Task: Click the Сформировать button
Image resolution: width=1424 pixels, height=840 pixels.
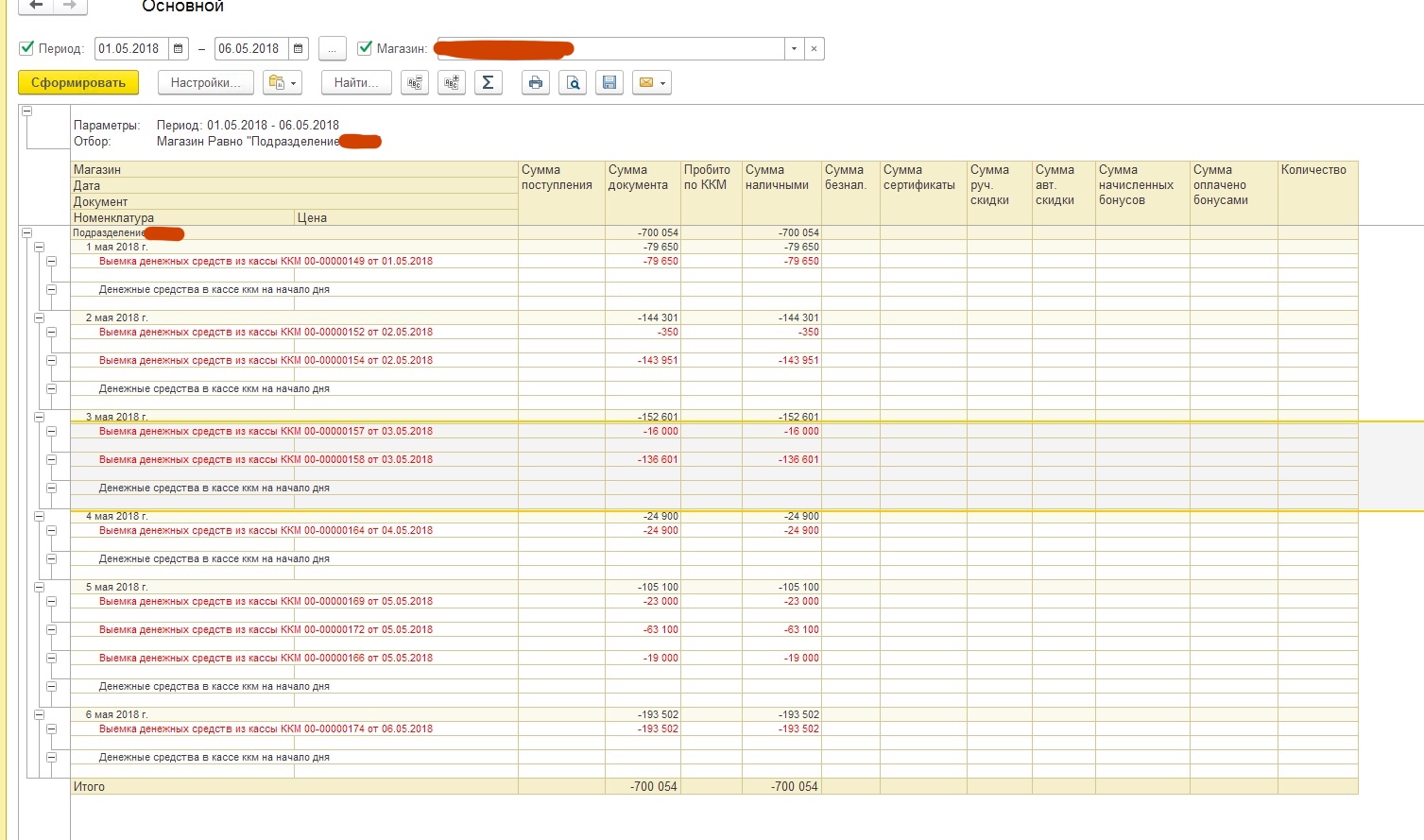Action: pos(78,83)
